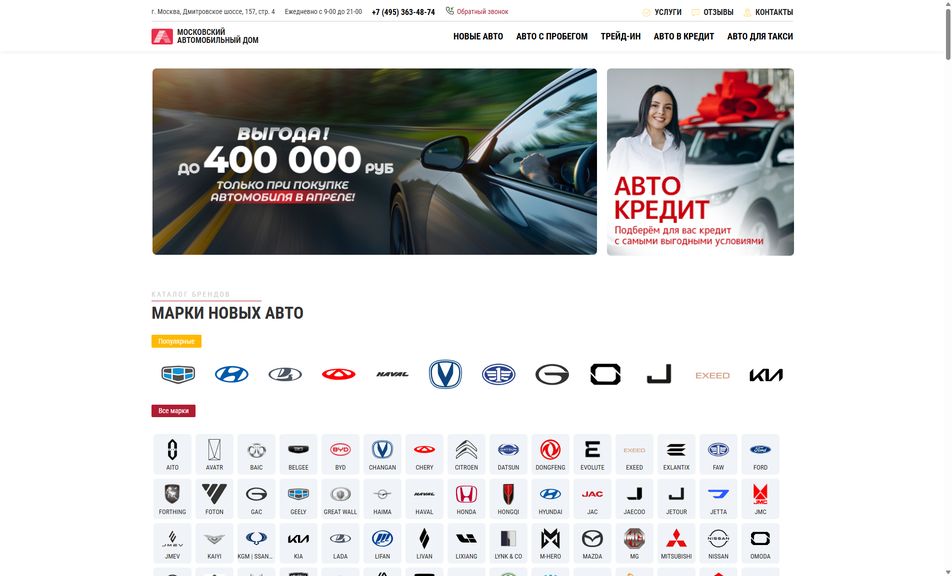Image resolution: width=952 pixels, height=576 pixels.
Task: Select the Kia logo in popular brands
Action: [766, 375]
